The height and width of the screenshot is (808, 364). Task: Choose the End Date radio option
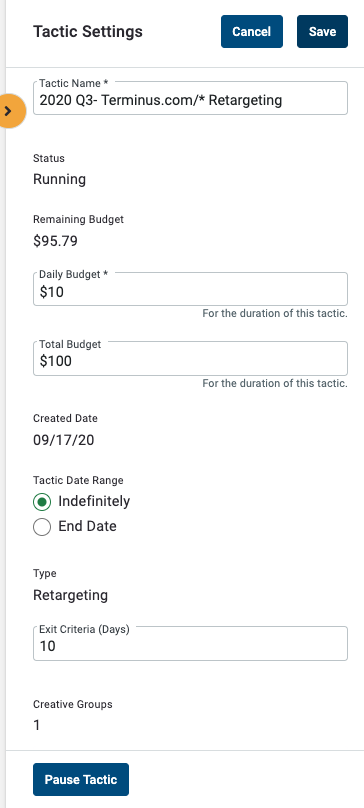(x=42, y=527)
